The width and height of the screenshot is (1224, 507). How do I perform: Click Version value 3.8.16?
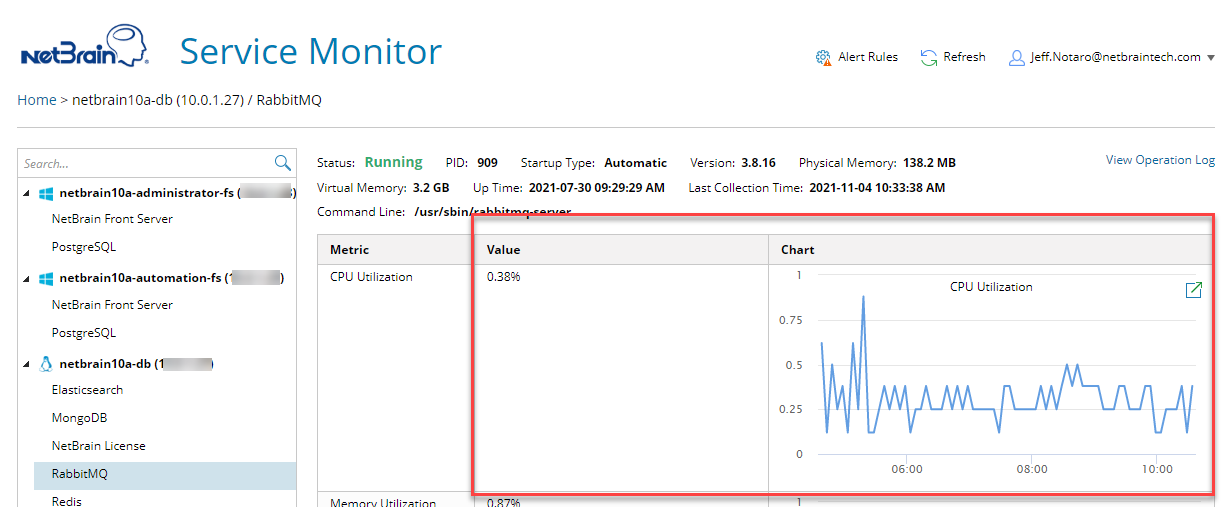tap(760, 162)
